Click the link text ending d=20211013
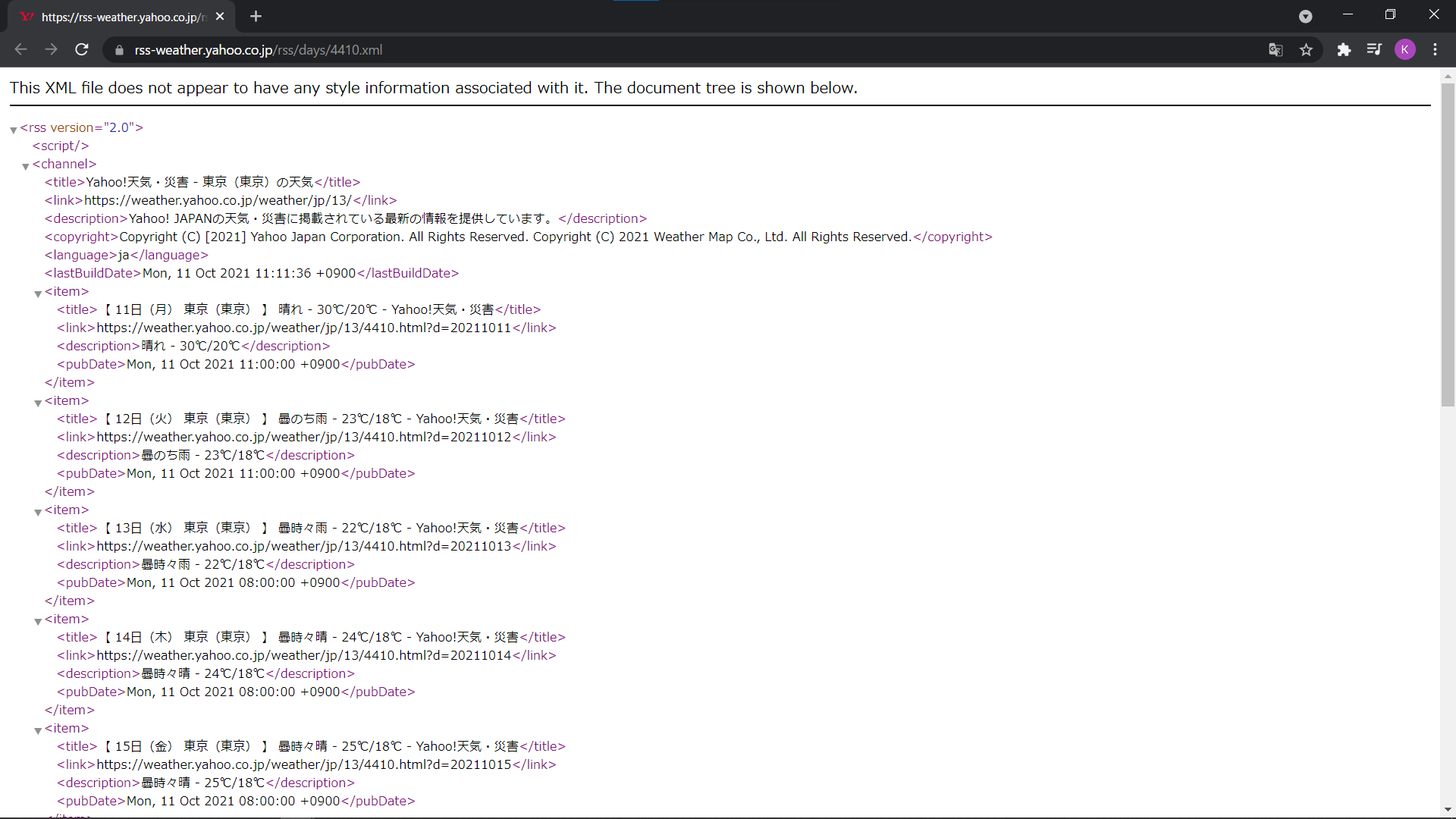 304,546
